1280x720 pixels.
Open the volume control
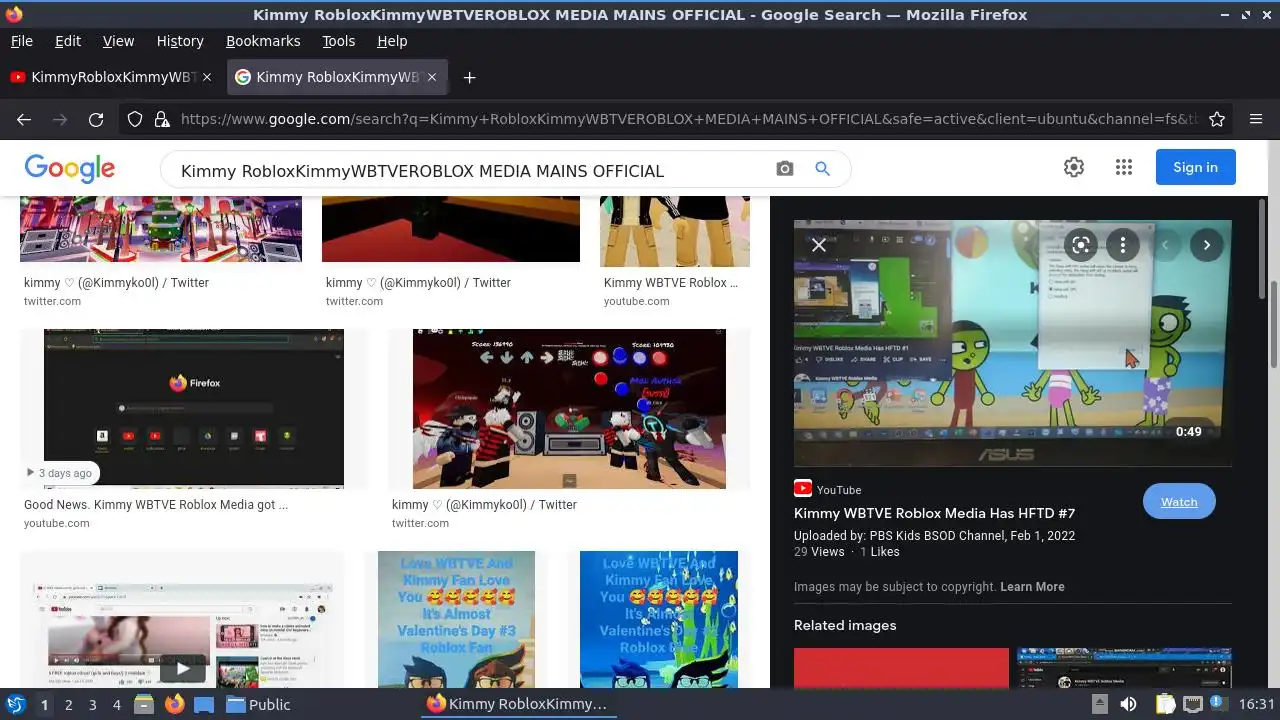pyautogui.click(x=1128, y=704)
